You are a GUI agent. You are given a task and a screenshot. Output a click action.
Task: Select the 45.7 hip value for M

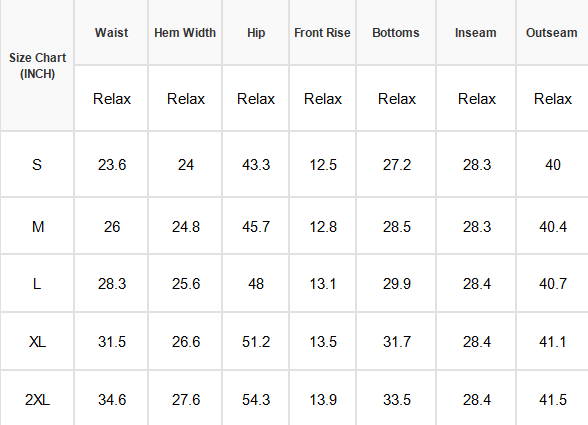click(x=256, y=226)
